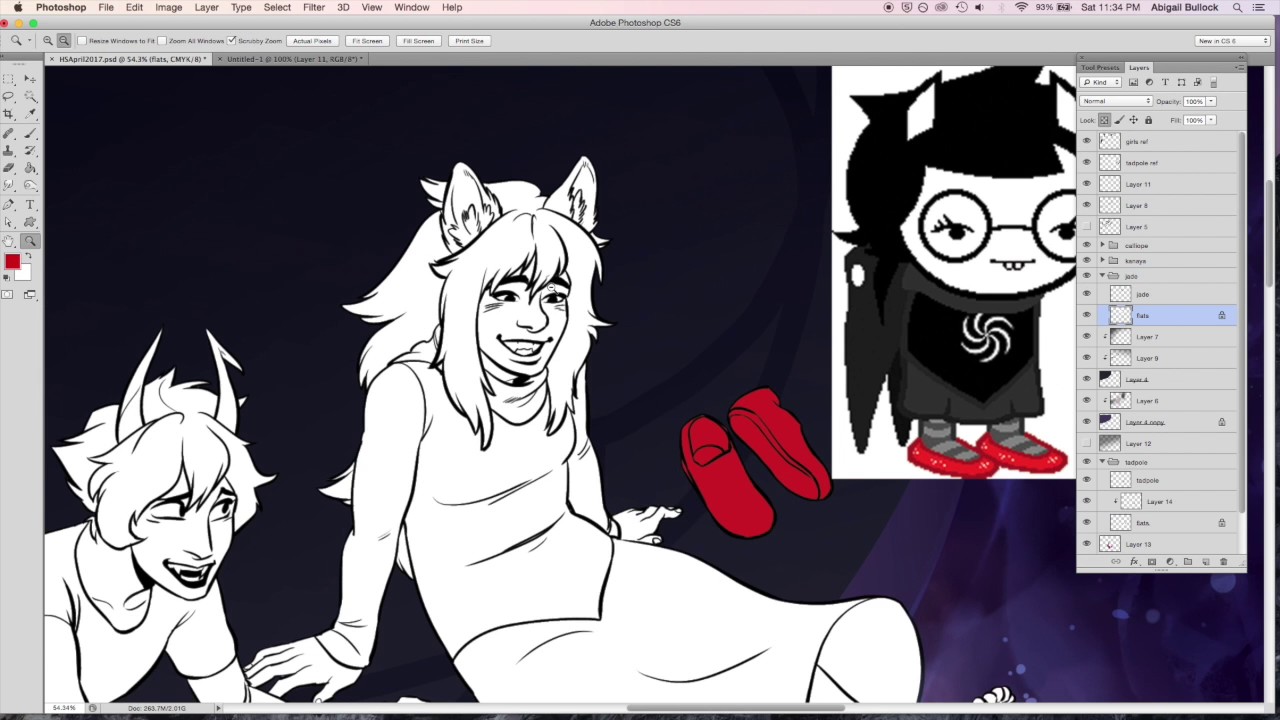Select the Type tool
Screen dimensions: 1280x720
[30, 204]
